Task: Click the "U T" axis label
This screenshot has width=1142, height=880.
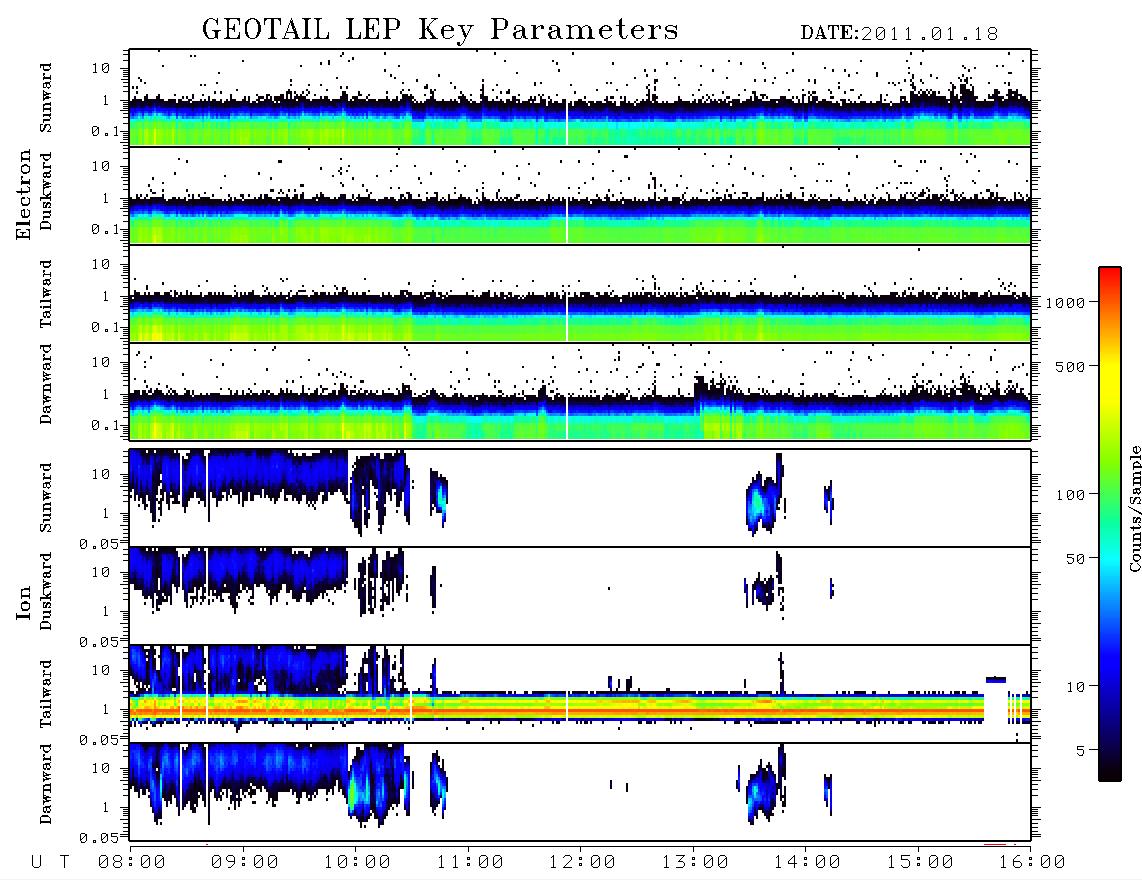Action: coord(51,863)
